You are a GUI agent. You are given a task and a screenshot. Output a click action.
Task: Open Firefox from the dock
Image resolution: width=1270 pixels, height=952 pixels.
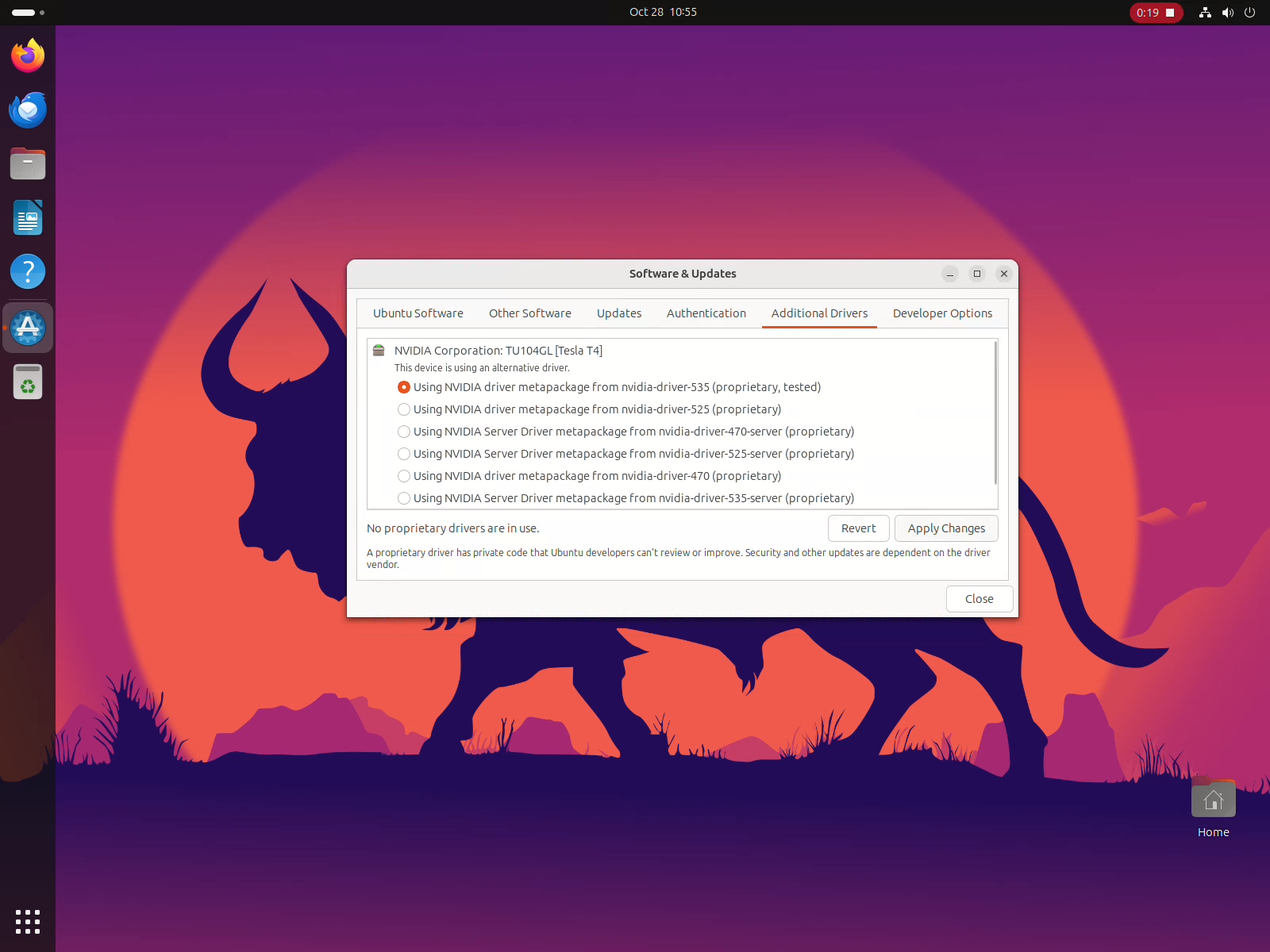pos(28,56)
